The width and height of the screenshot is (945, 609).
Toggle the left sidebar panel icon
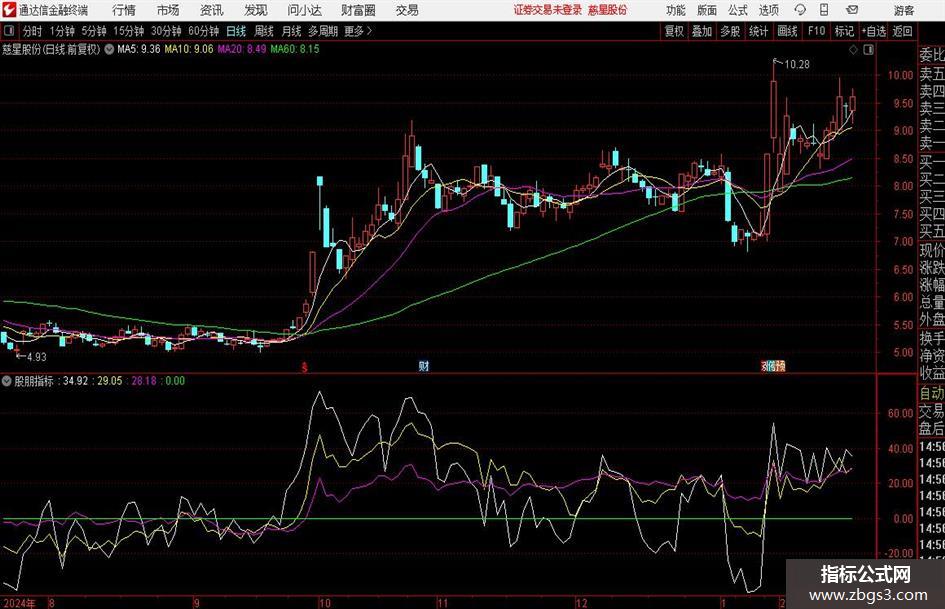pos(8,31)
